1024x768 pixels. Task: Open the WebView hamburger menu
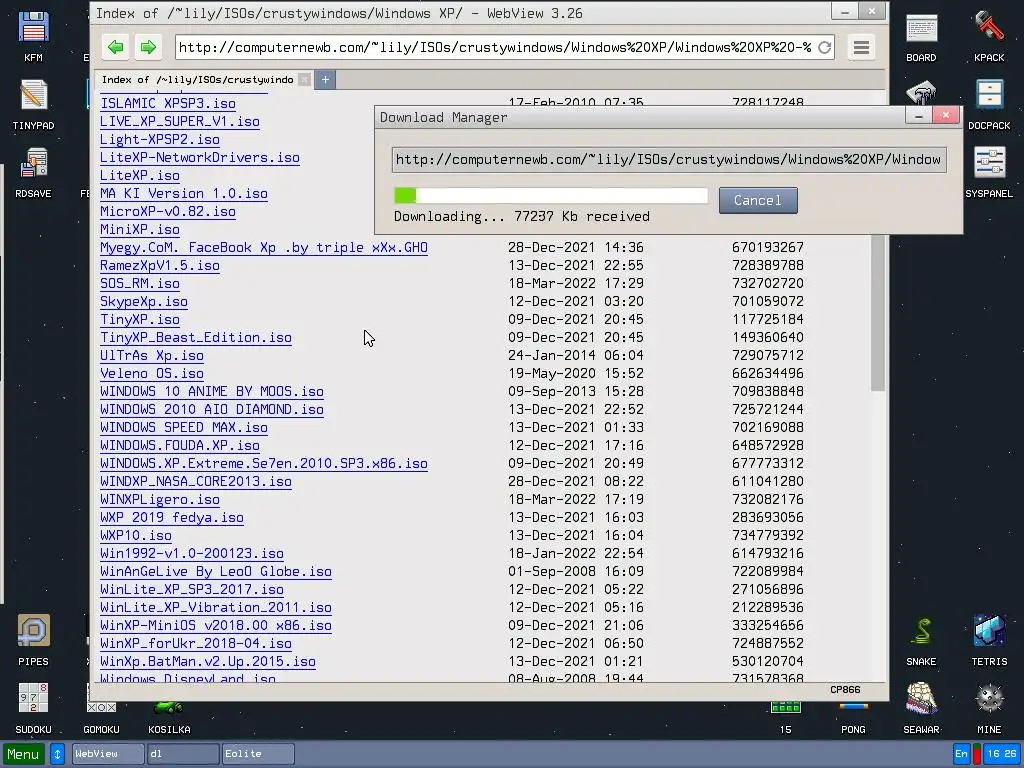tap(861, 47)
